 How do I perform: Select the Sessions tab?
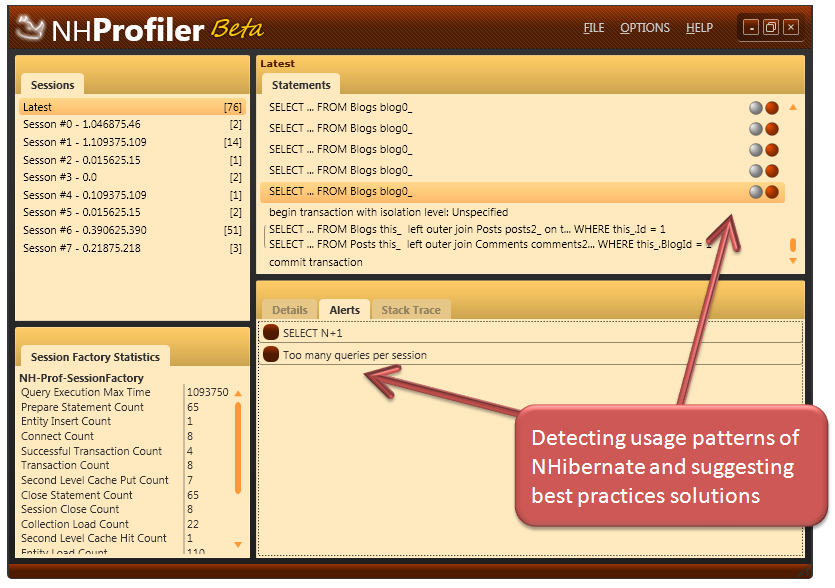click(x=52, y=85)
